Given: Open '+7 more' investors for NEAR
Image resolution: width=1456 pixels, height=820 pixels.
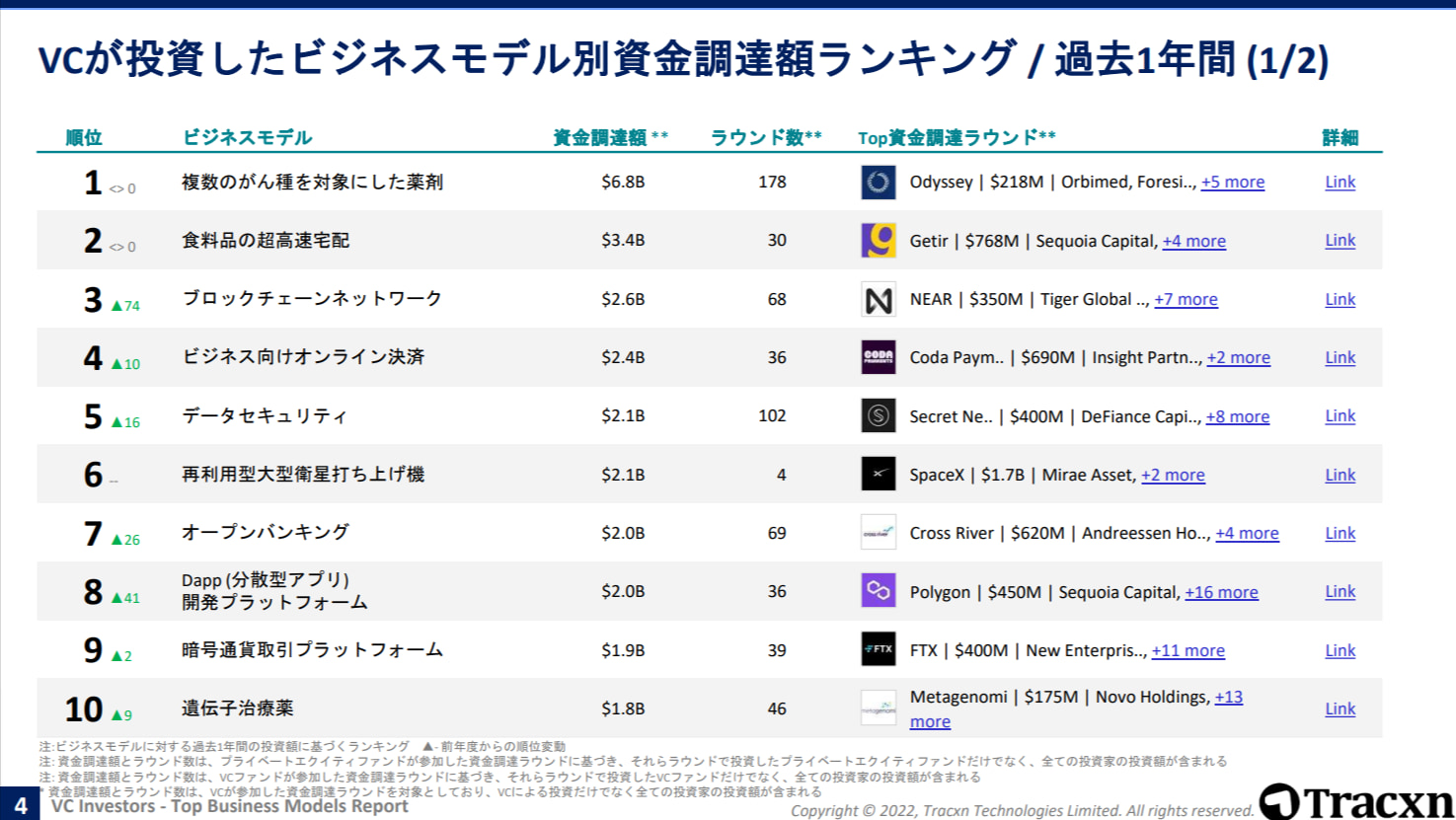Looking at the screenshot, I should pyautogui.click(x=1187, y=300).
